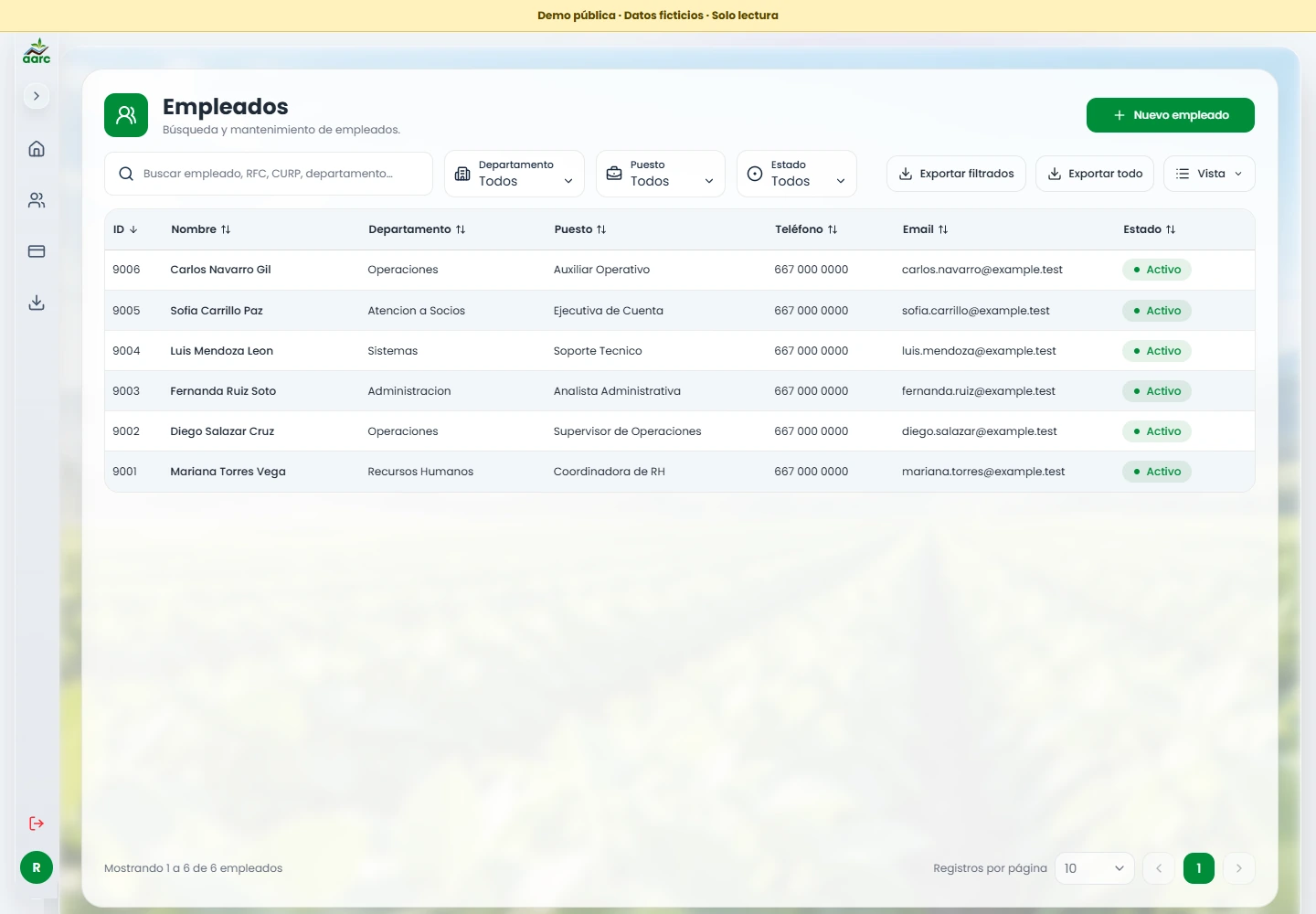
Task: Click the red logout icon
Action: (x=37, y=824)
